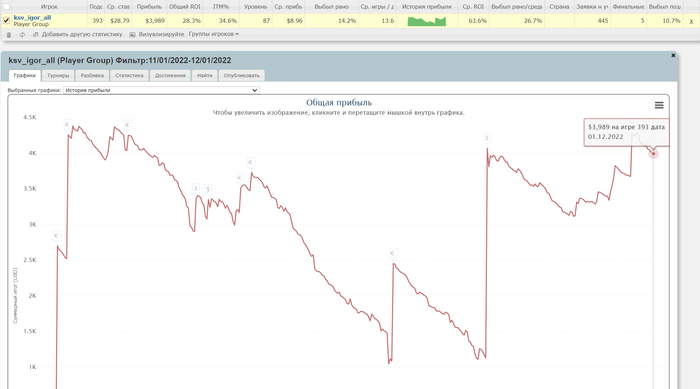The height and width of the screenshot is (389, 700).
Task: Sort by the 'История прибыли' column header
Action: pos(427,7)
